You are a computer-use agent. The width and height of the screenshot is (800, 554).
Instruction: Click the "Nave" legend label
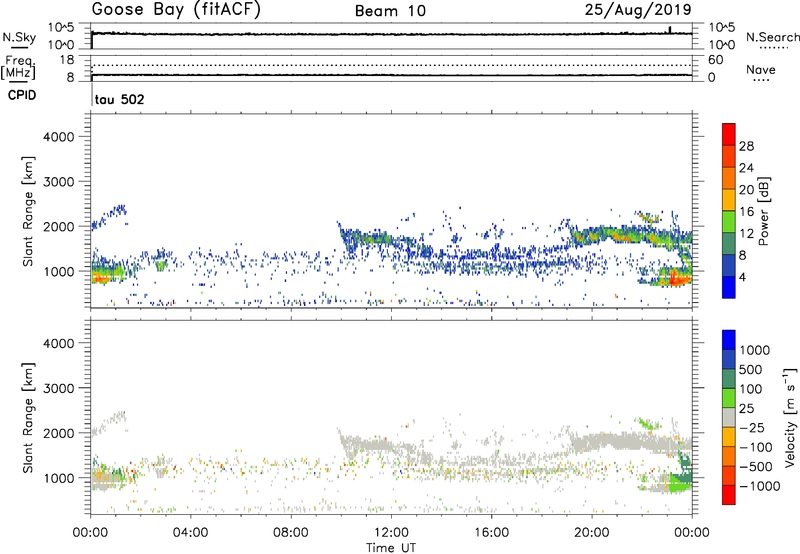pos(761,69)
